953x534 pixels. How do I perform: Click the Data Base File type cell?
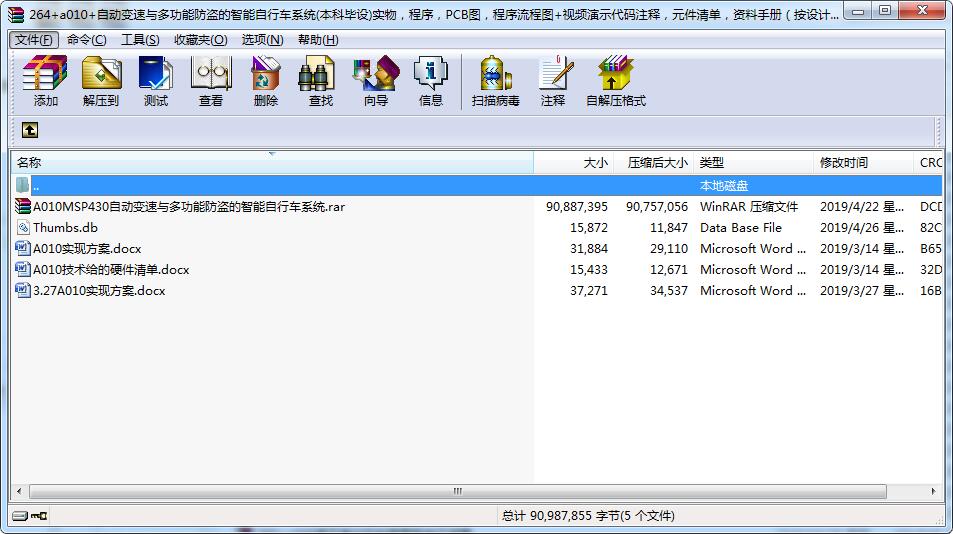tap(741, 228)
